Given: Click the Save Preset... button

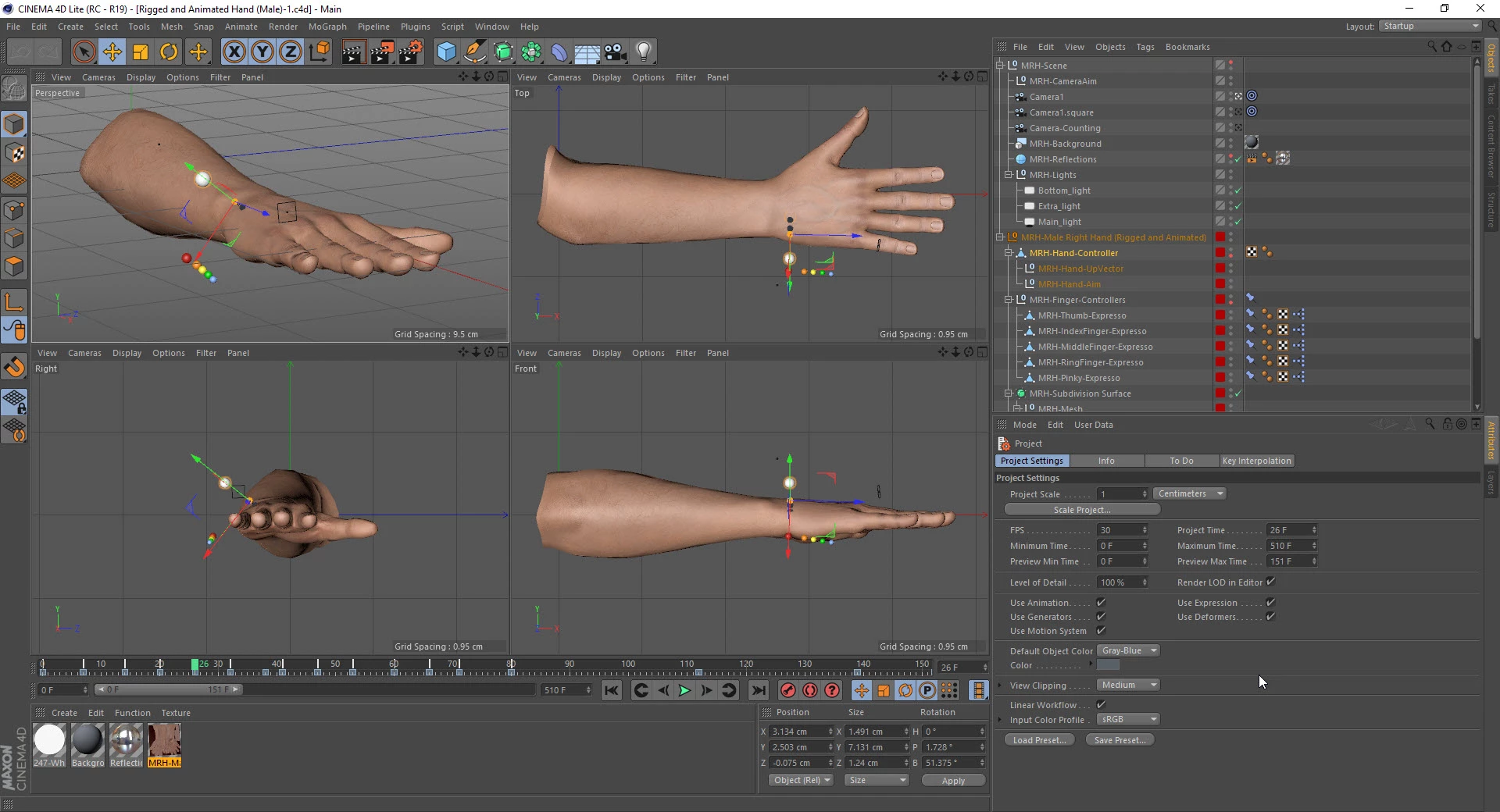Looking at the screenshot, I should 1120,740.
